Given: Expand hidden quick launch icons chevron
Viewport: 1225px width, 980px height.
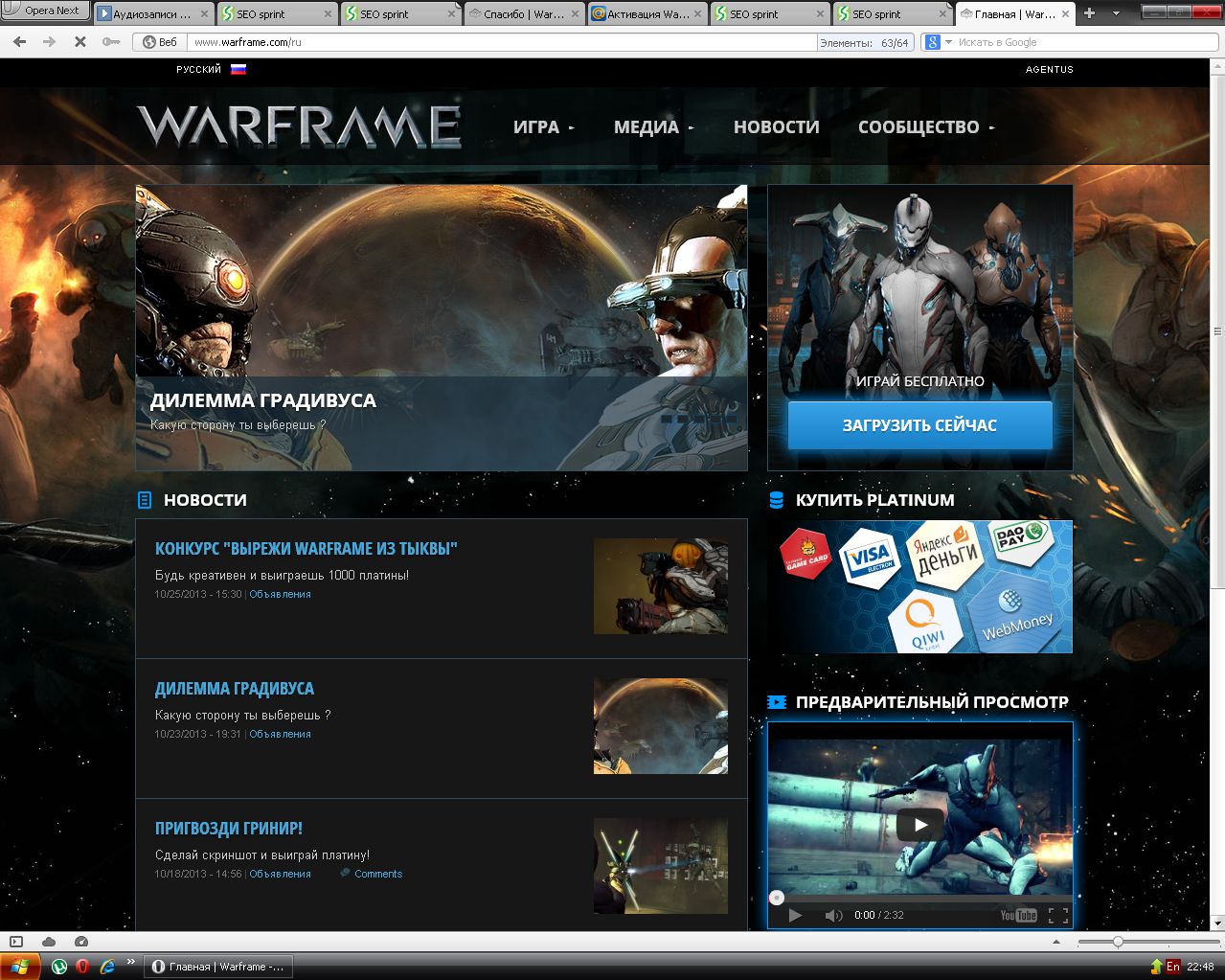Looking at the screenshot, I should 130,963.
